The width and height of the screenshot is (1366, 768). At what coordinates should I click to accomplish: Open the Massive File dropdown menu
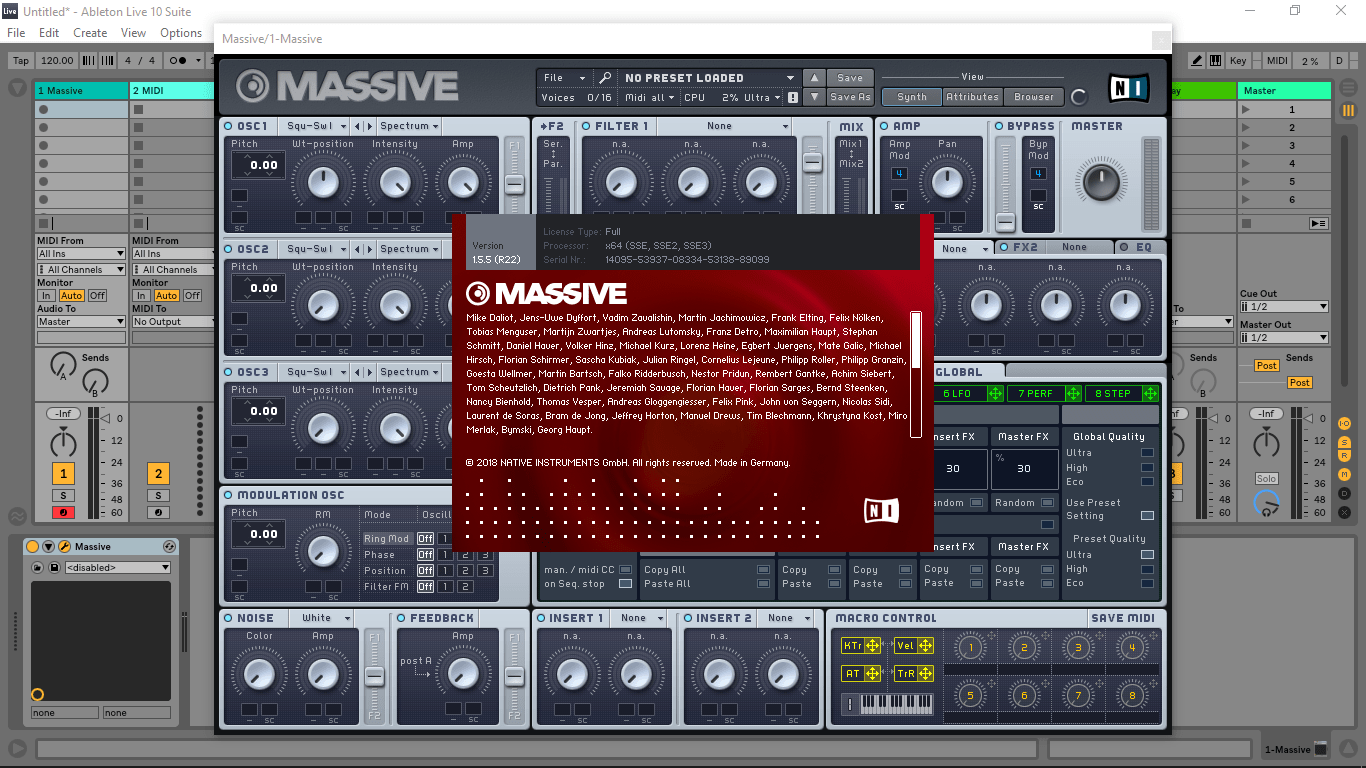click(564, 78)
